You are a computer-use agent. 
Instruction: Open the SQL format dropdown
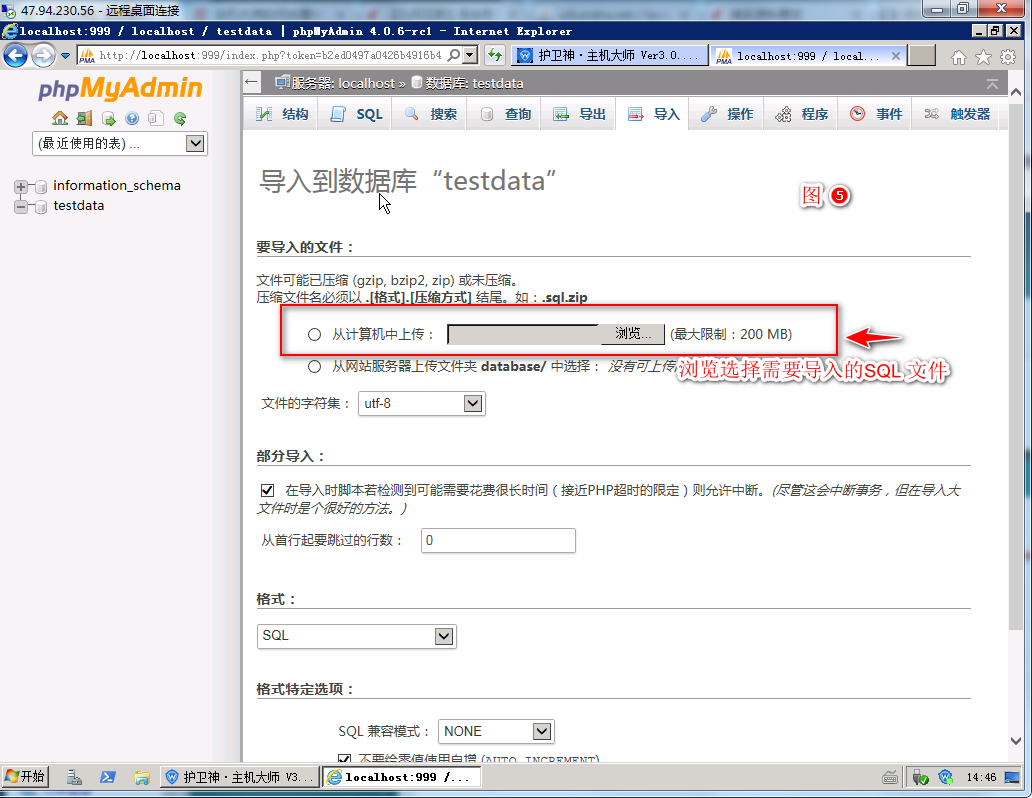click(x=356, y=636)
